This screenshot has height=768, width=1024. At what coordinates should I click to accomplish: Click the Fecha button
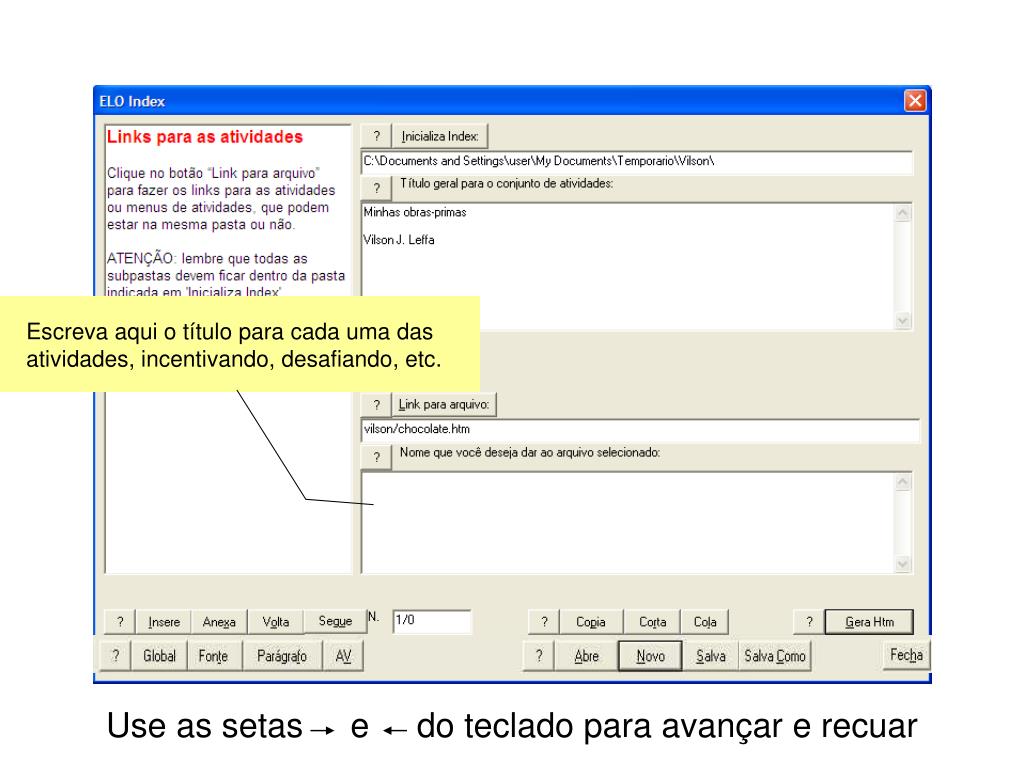click(x=906, y=654)
